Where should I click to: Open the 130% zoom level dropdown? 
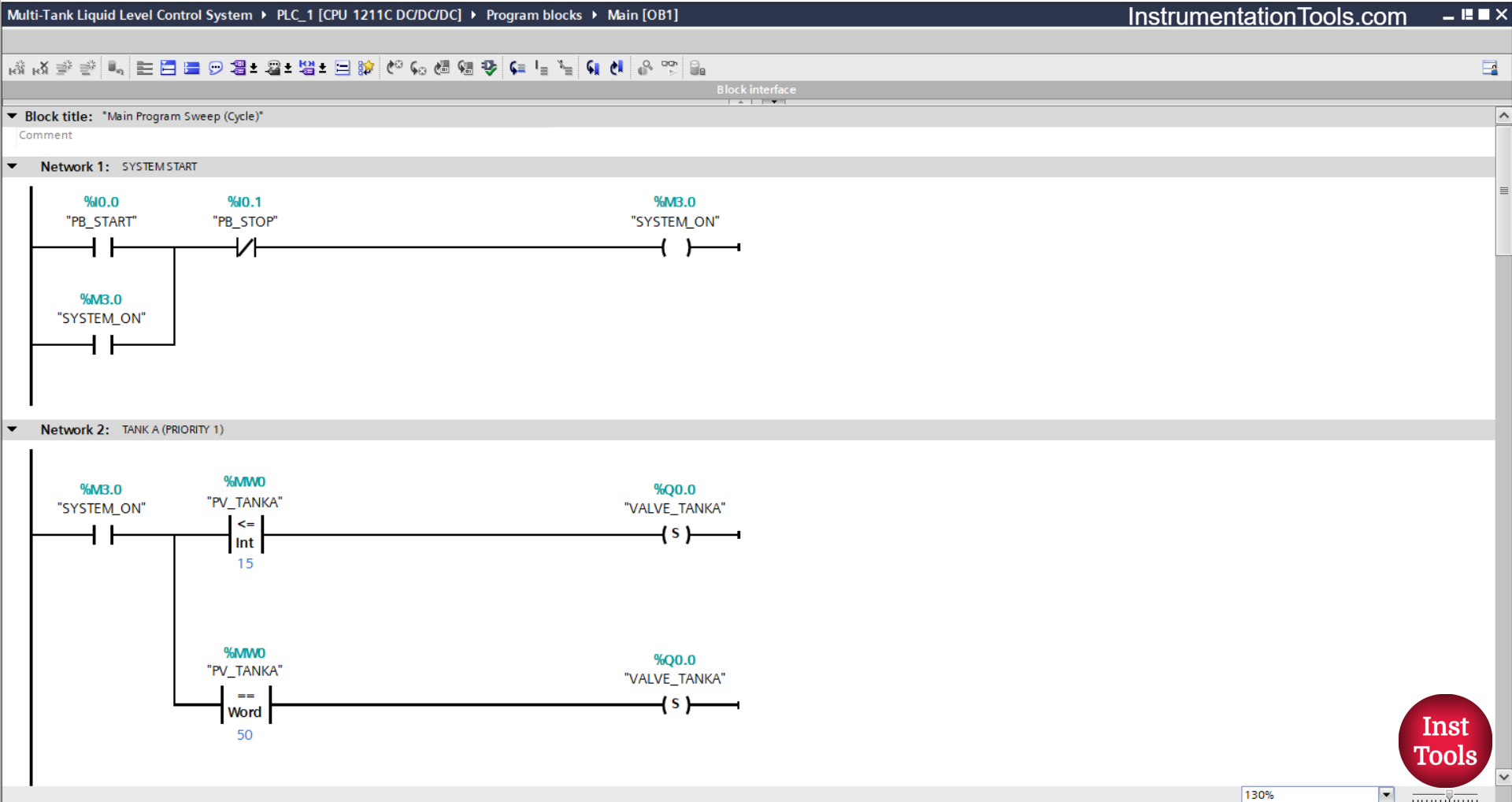(1384, 793)
